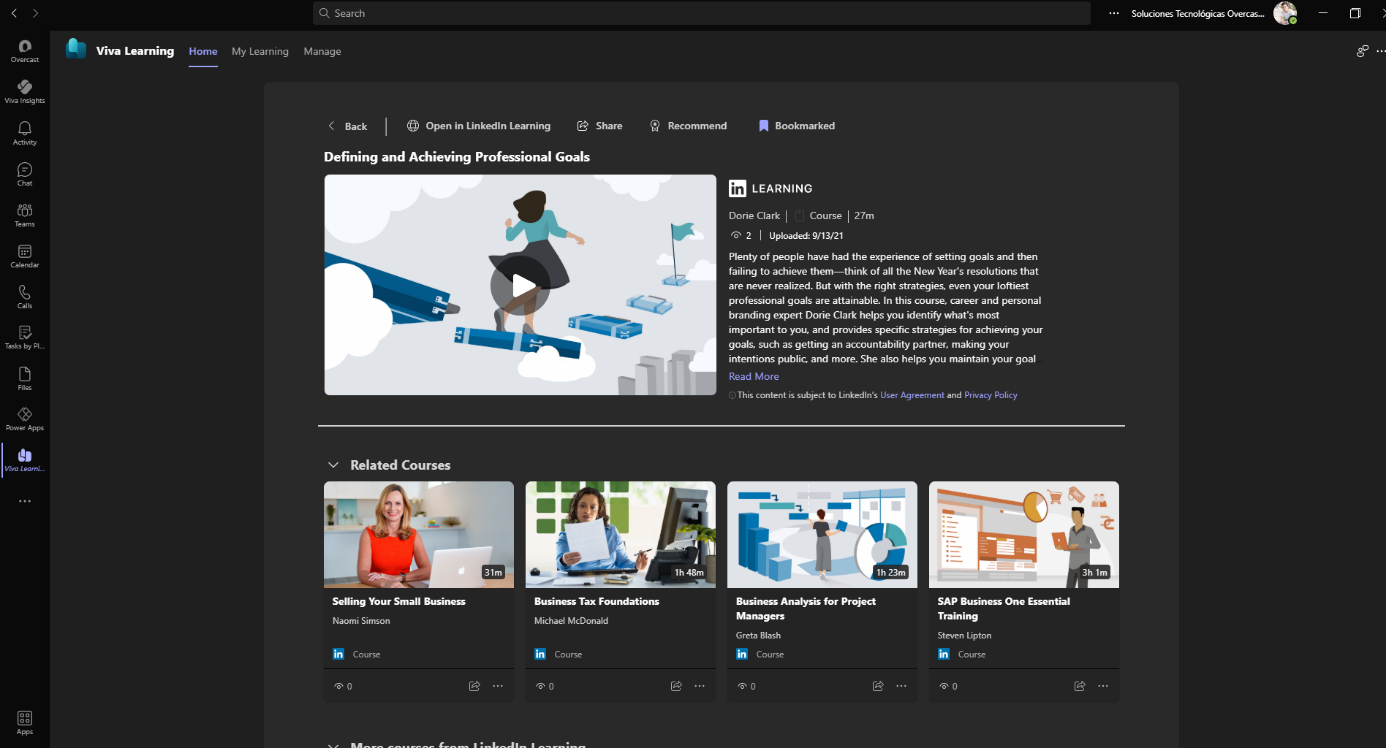The height and width of the screenshot is (748, 1386).
Task: Open the LinkedIn Privacy Policy link
Action: pyautogui.click(x=991, y=395)
